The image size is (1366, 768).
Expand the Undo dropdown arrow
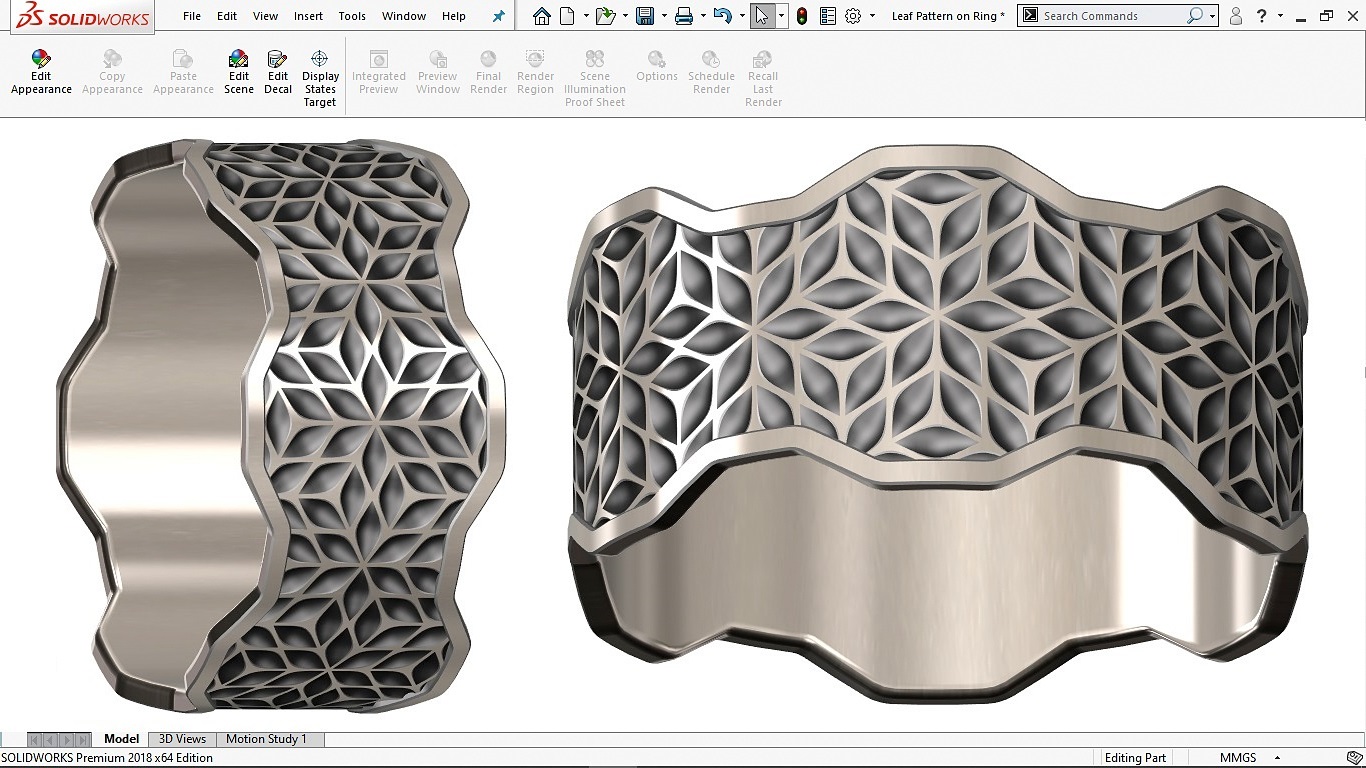[x=742, y=16]
